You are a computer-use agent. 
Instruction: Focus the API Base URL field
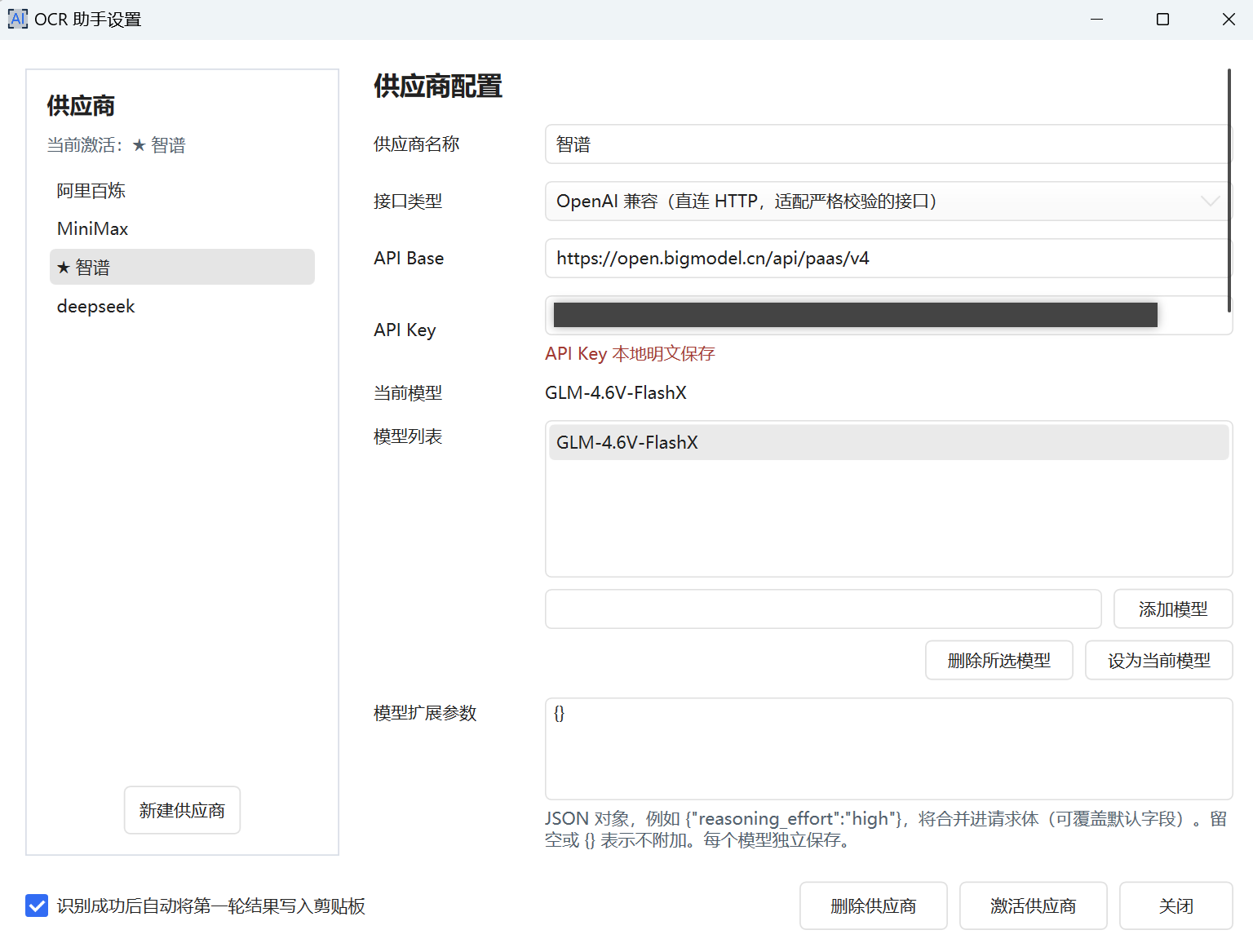888,259
